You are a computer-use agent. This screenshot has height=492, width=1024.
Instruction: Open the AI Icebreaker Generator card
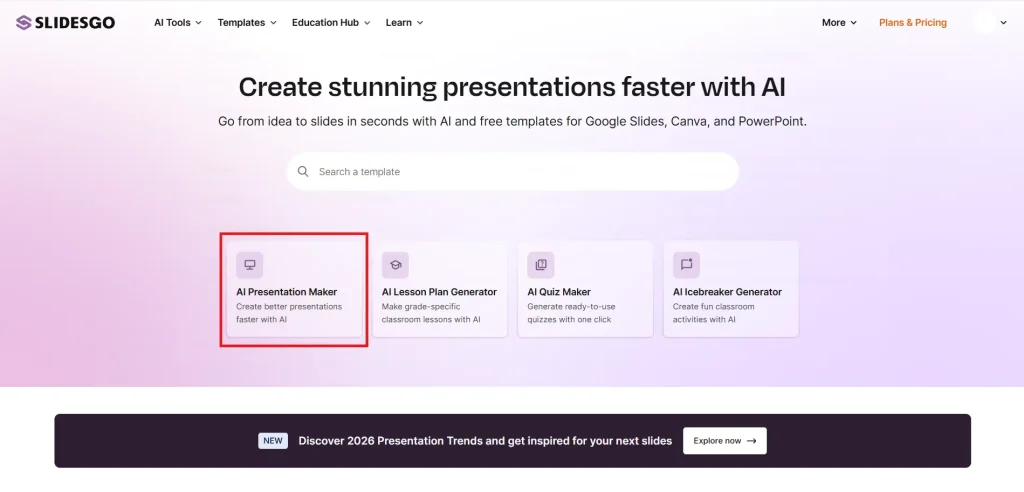[x=731, y=289]
